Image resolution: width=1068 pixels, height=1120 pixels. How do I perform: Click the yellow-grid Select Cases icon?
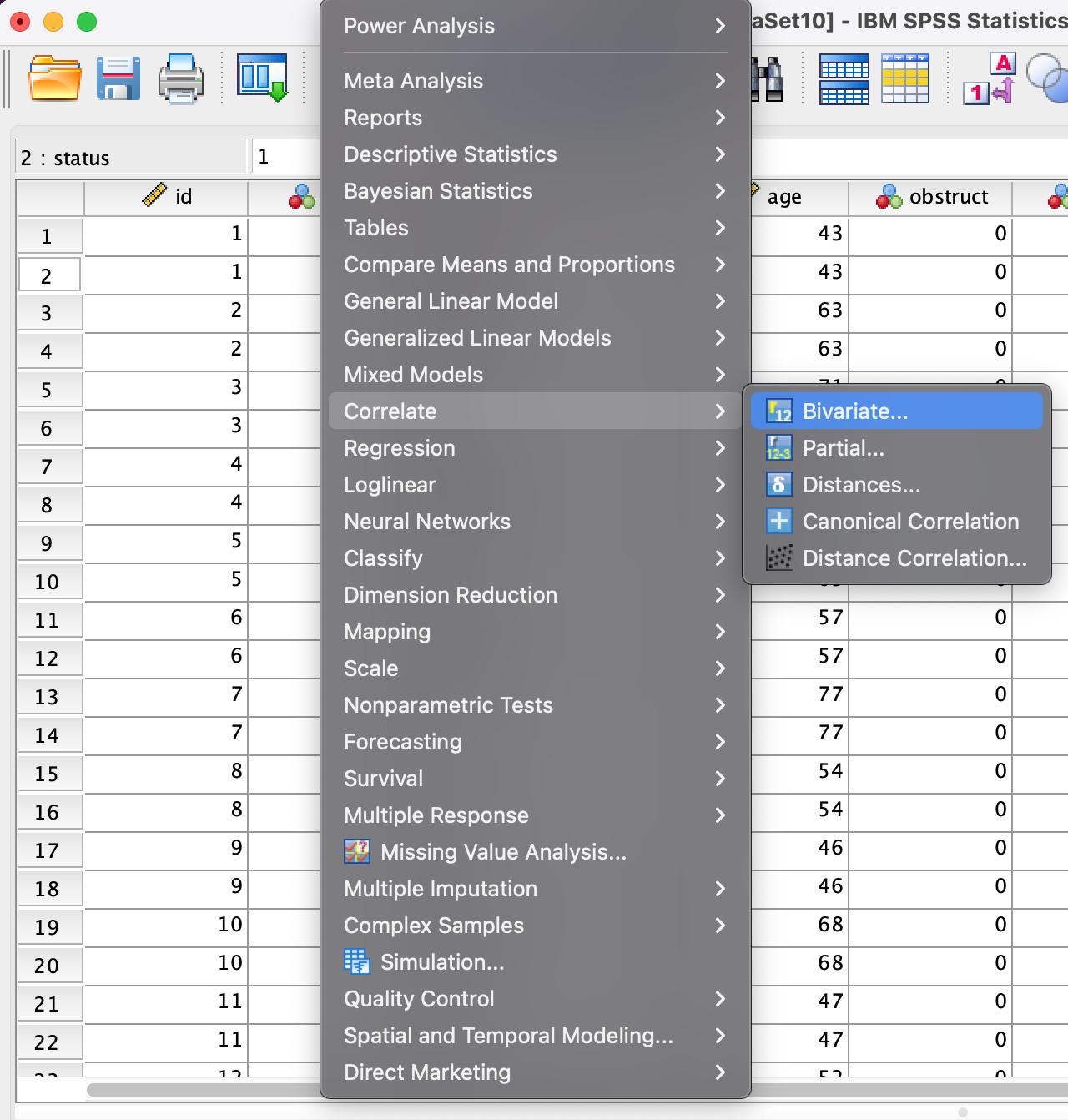pyautogui.click(x=905, y=79)
